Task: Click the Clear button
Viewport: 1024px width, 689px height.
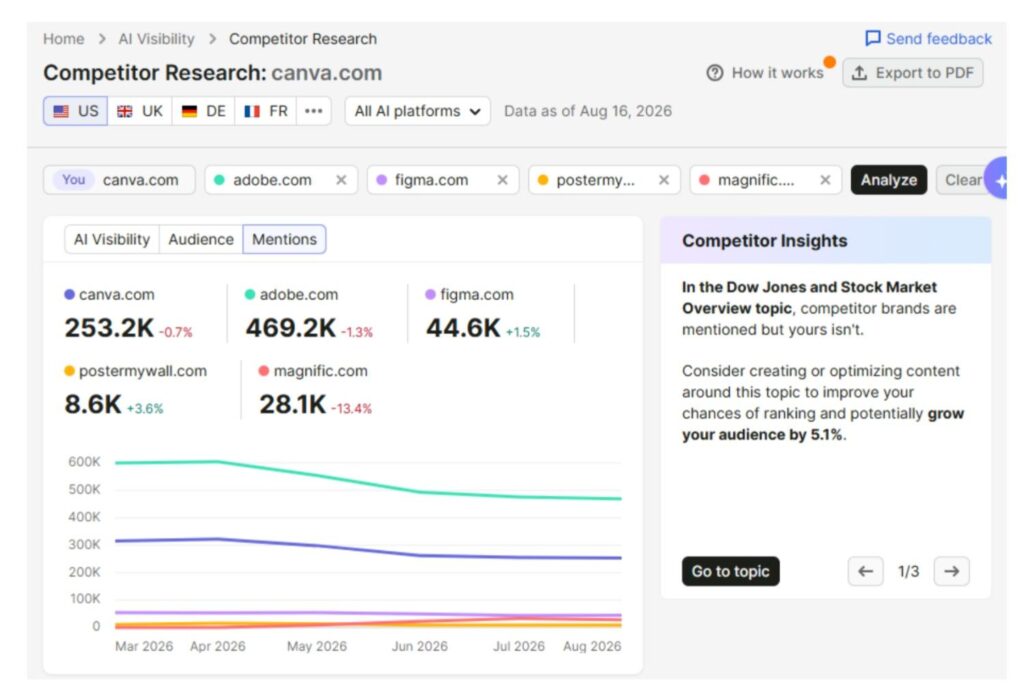Action: tap(963, 180)
